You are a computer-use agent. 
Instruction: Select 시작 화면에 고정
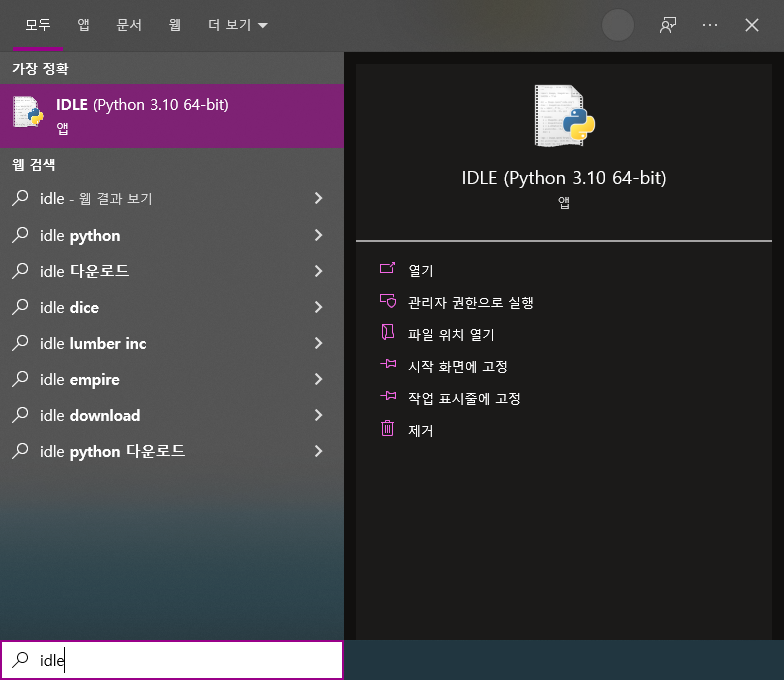458,366
